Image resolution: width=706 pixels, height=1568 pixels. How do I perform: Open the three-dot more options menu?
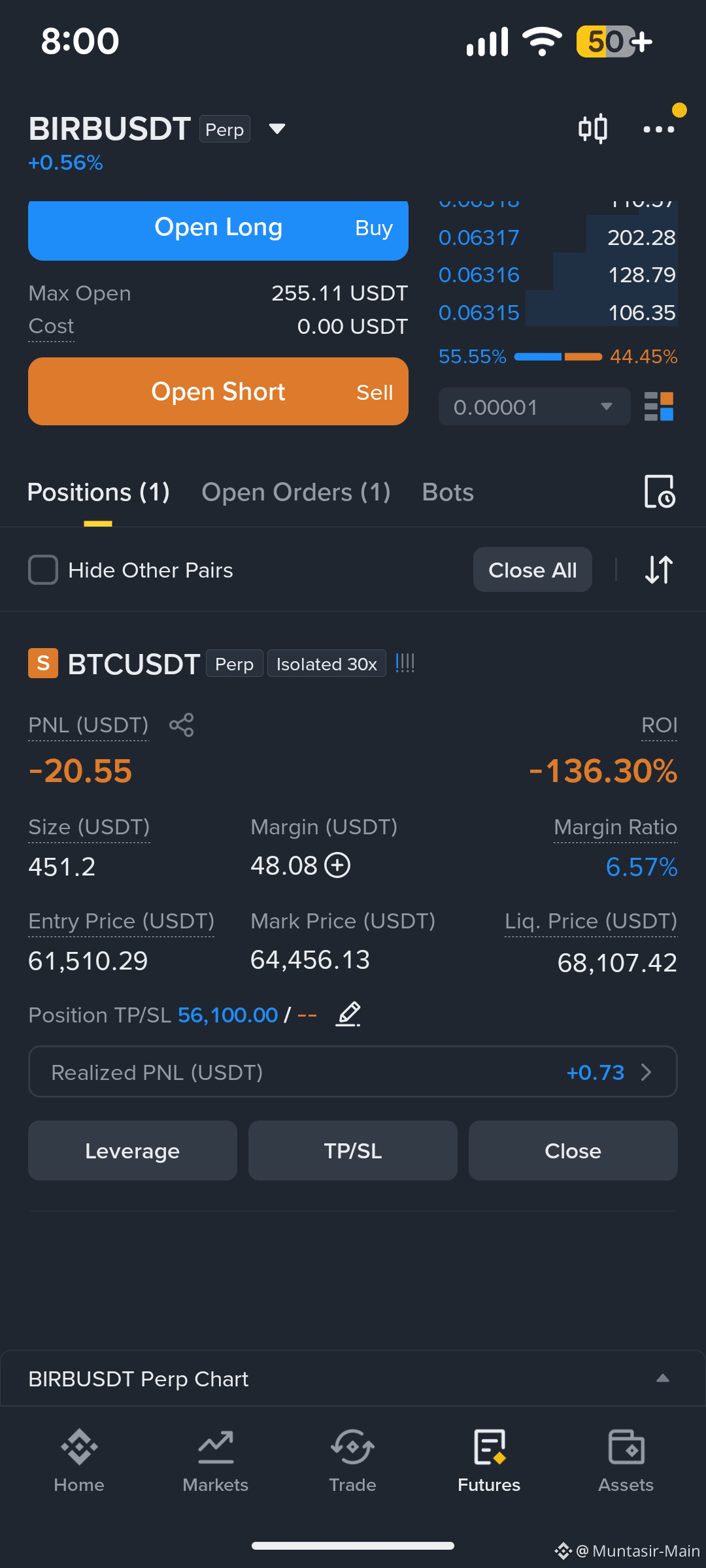coord(658,129)
